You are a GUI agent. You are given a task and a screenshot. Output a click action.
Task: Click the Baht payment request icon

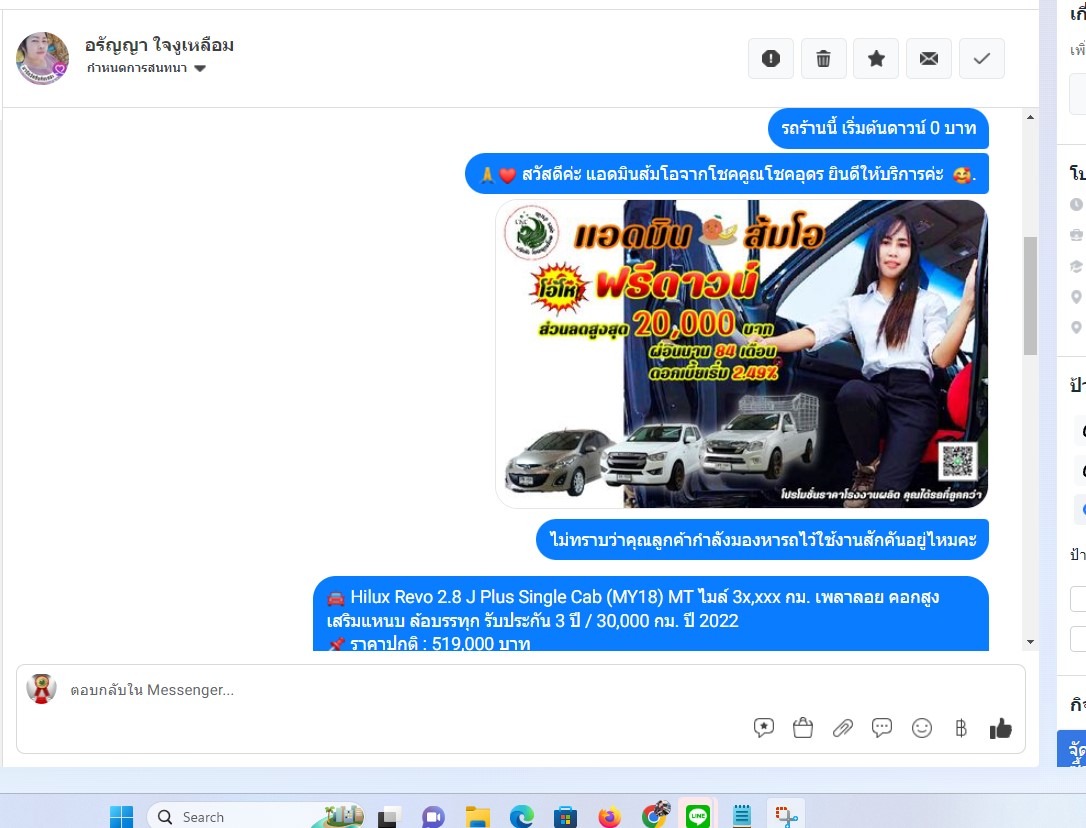(961, 728)
